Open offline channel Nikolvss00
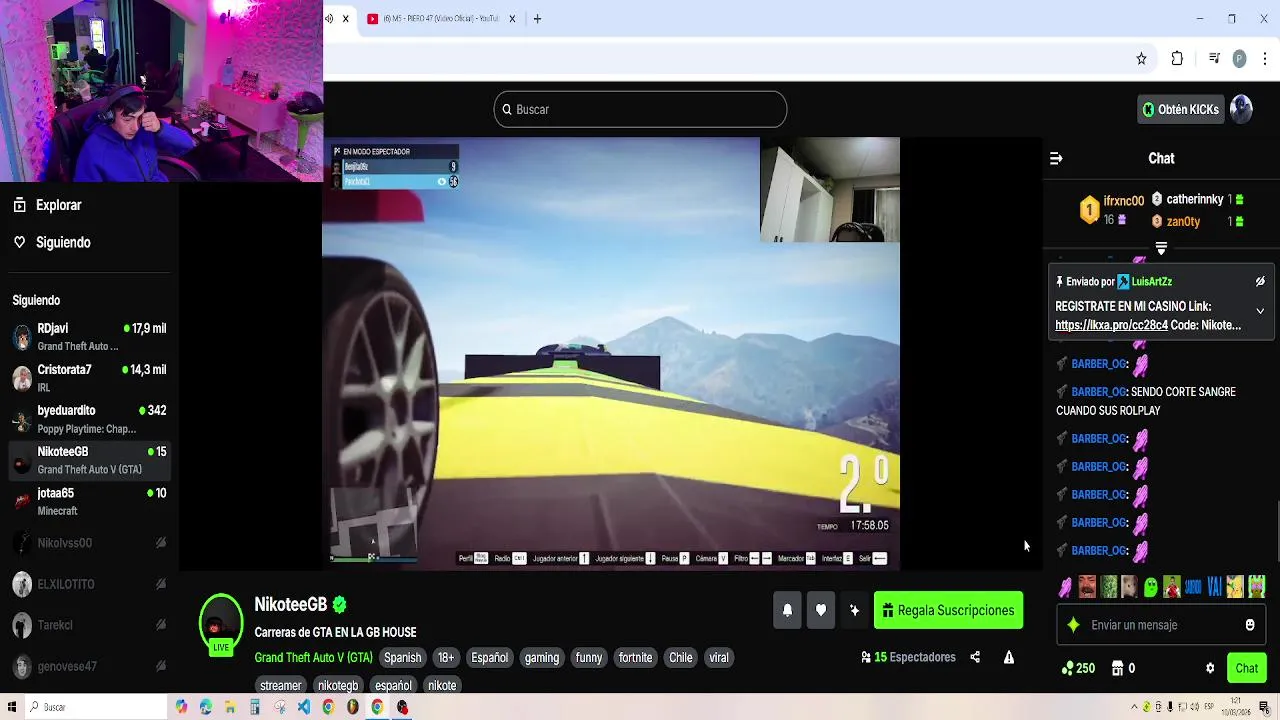Viewport: 1280px width, 720px height. point(89,543)
